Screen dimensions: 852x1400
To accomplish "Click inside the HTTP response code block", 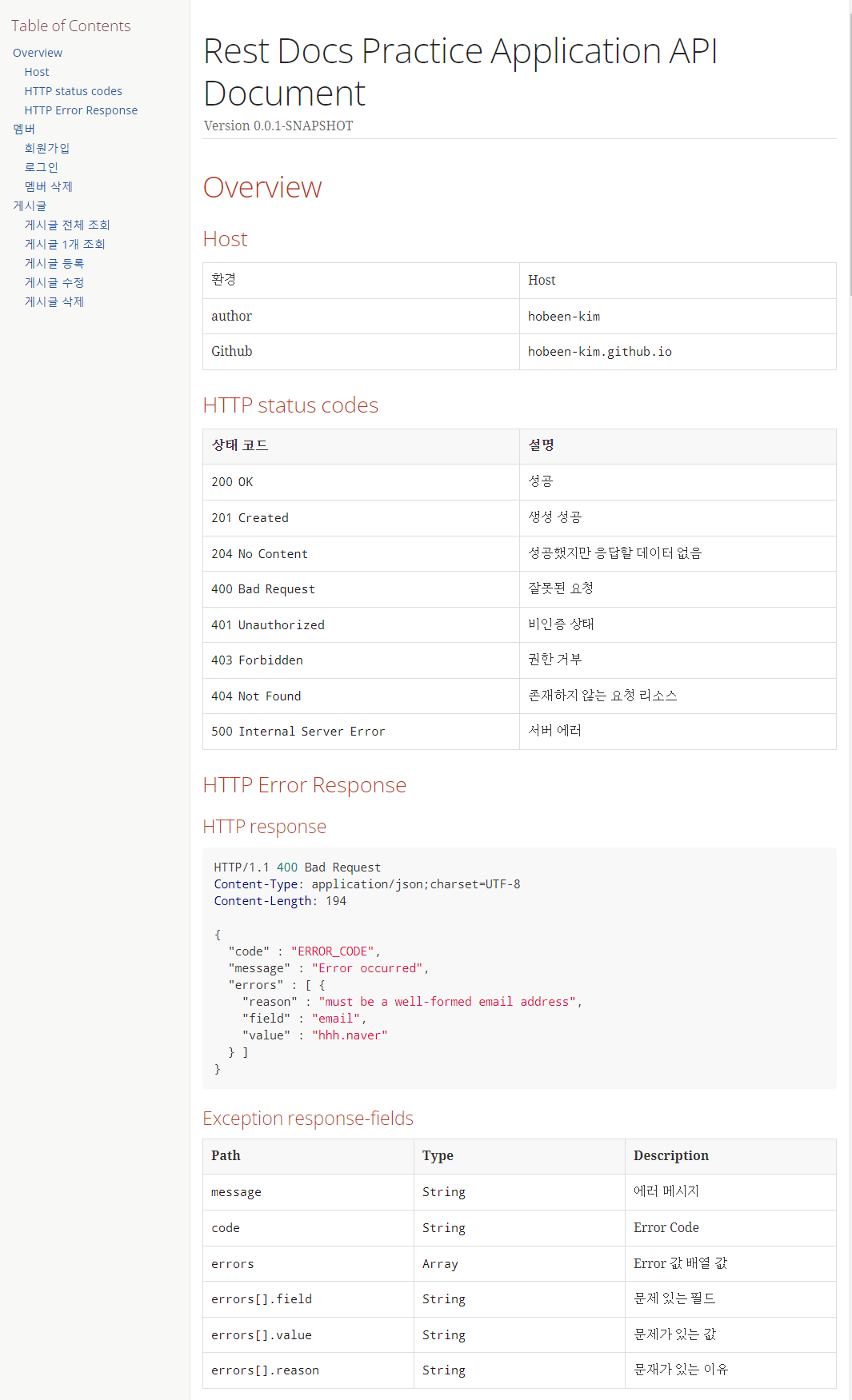I will 519,967.
